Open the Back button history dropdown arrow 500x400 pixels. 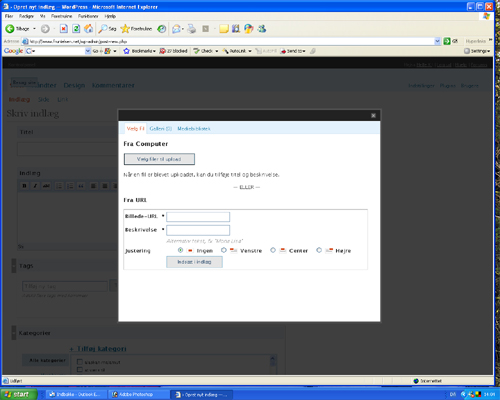click(x=34, y=29)
